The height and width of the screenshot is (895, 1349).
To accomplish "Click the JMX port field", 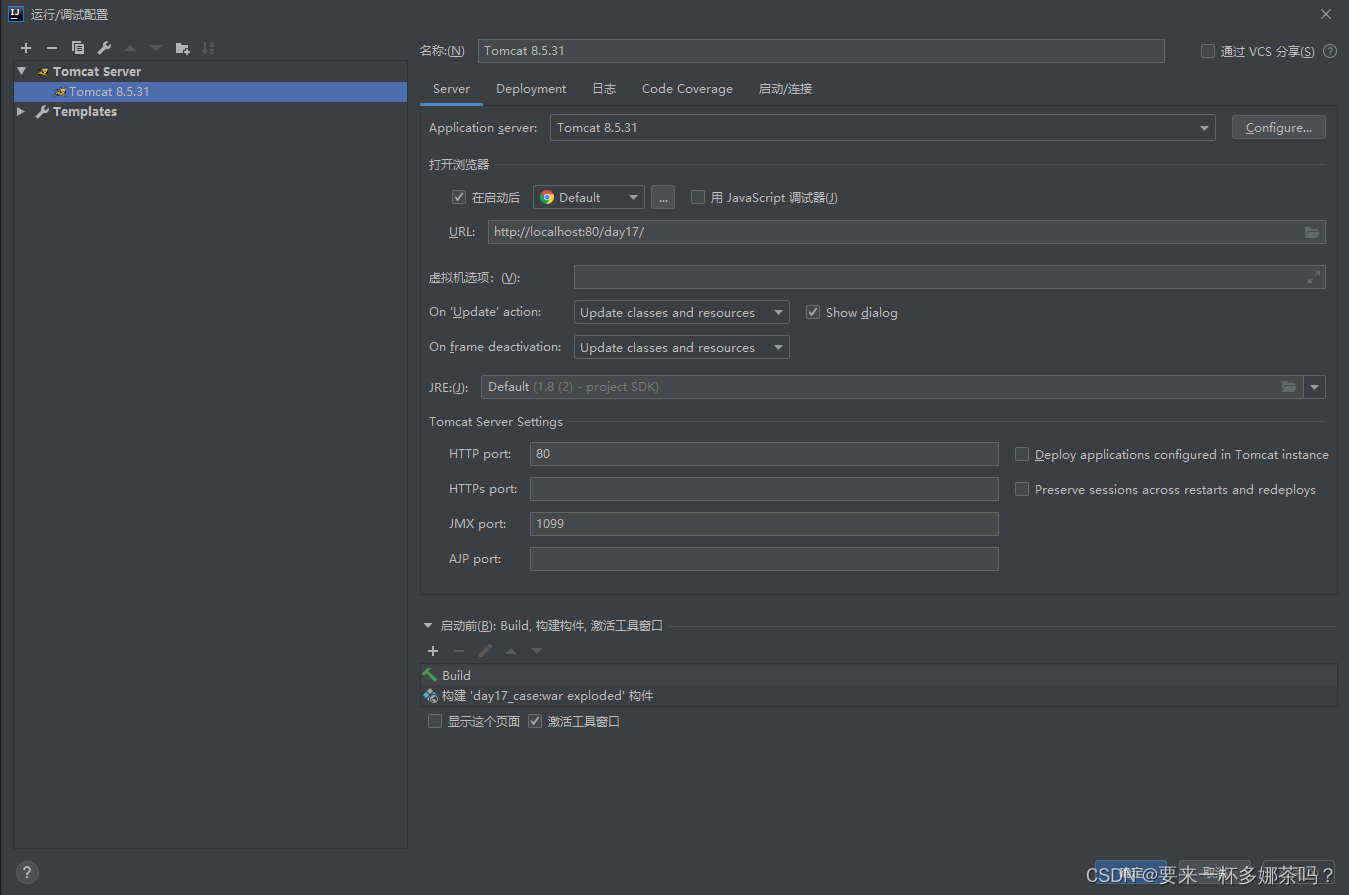I will [x=764, y=524].
